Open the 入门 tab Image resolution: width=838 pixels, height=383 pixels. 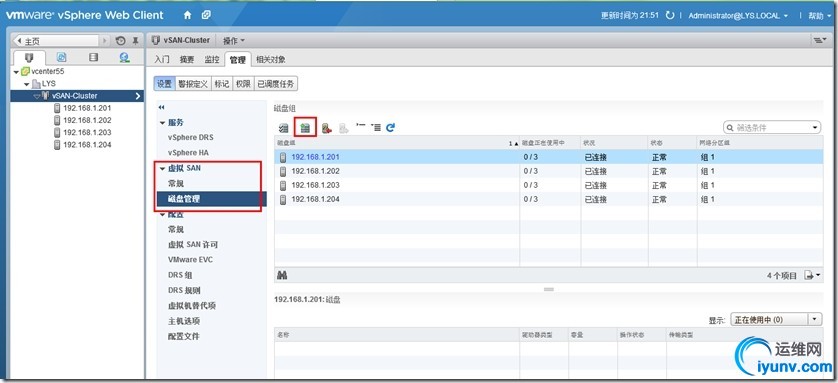162,59
